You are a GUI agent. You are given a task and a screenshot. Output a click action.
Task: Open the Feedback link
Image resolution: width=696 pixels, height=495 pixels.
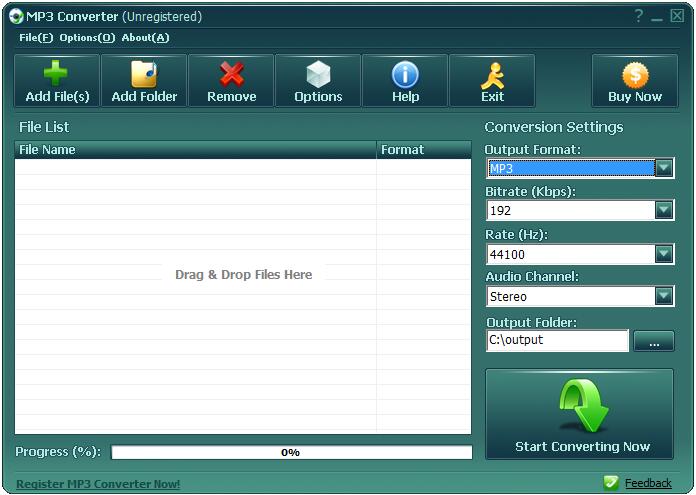click(x=647, y=484)
